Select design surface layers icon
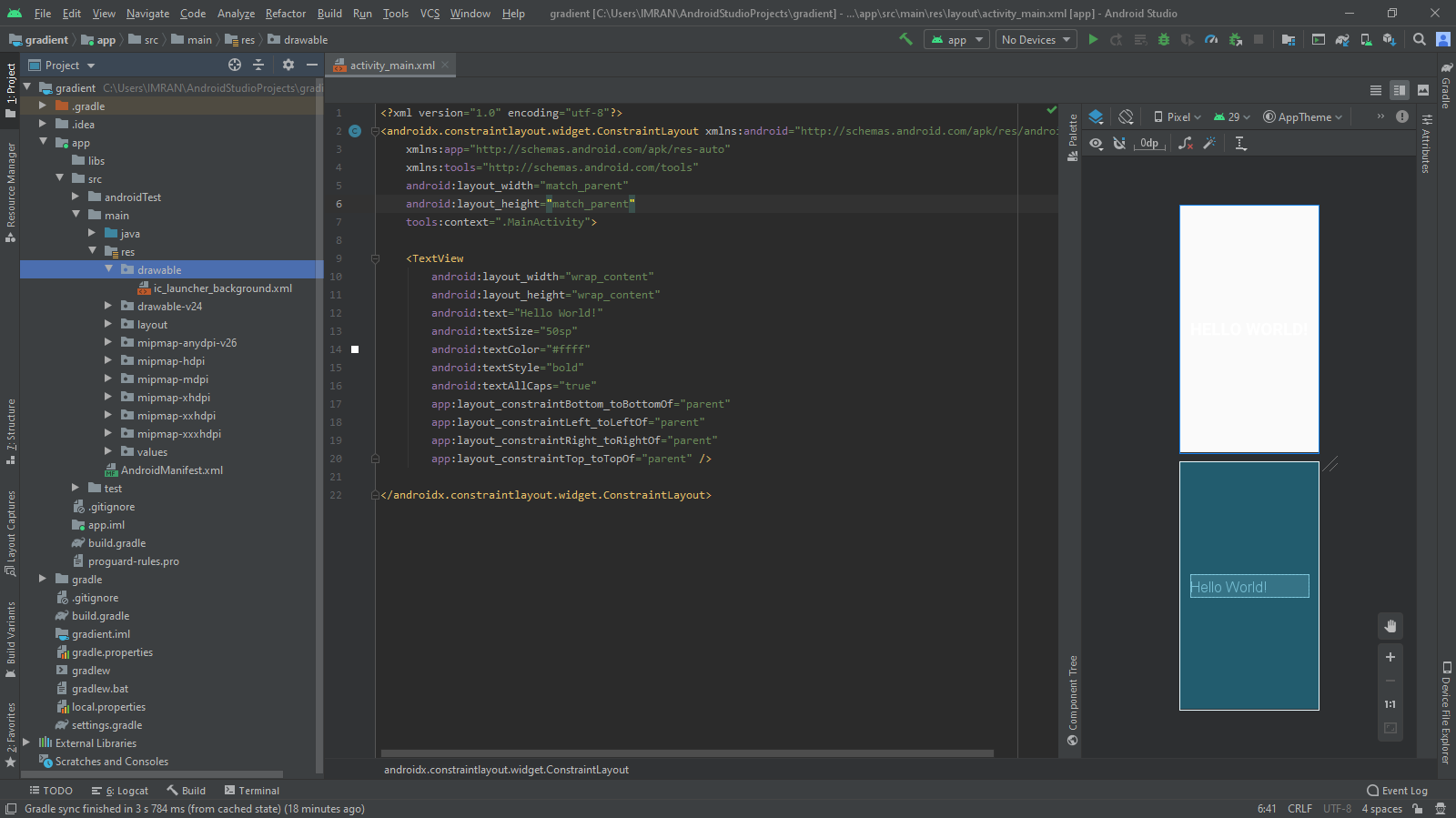The image size is (1456, 818). 1097,116
